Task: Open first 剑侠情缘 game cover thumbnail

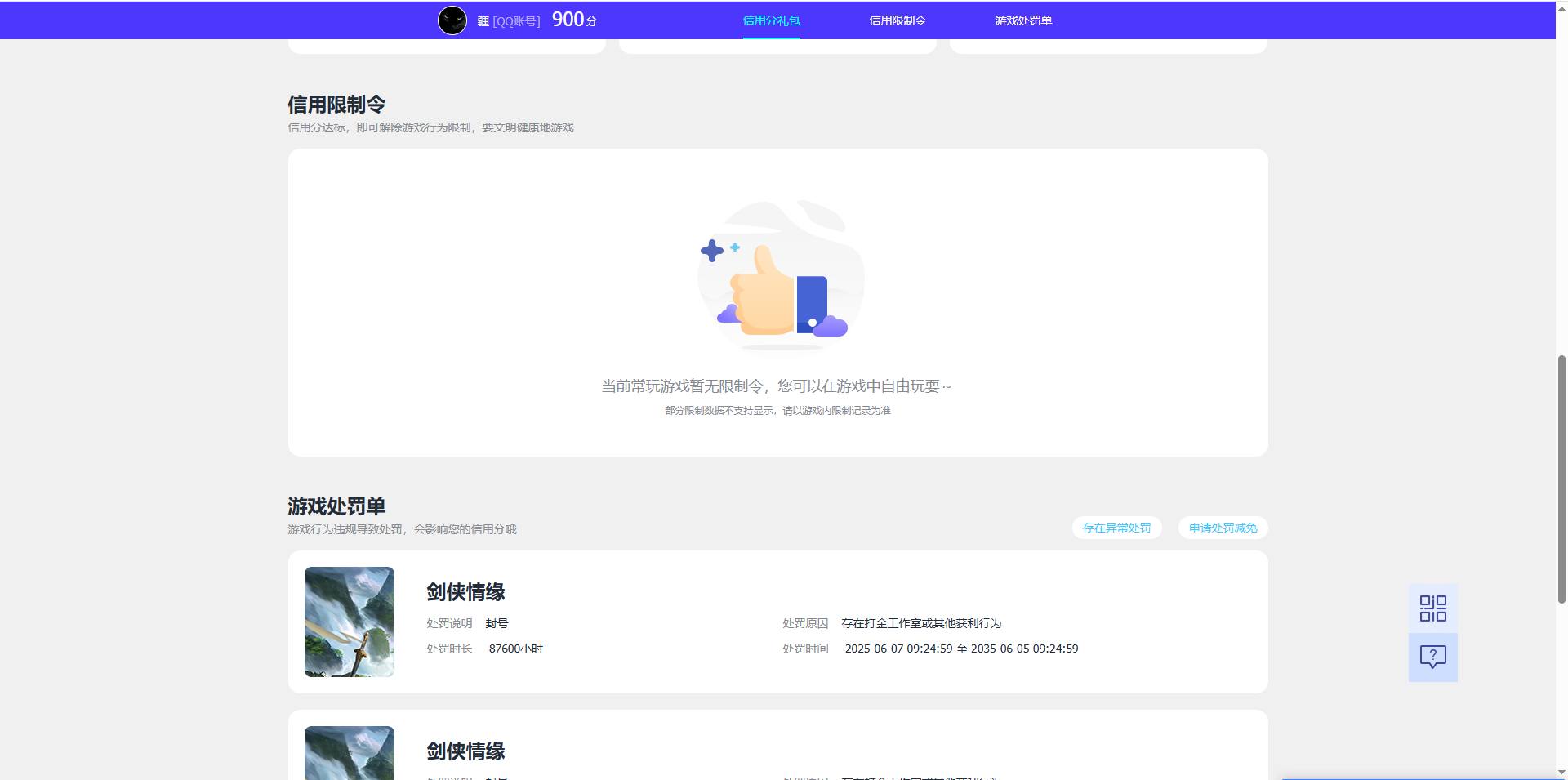Action: click(350, 622)
